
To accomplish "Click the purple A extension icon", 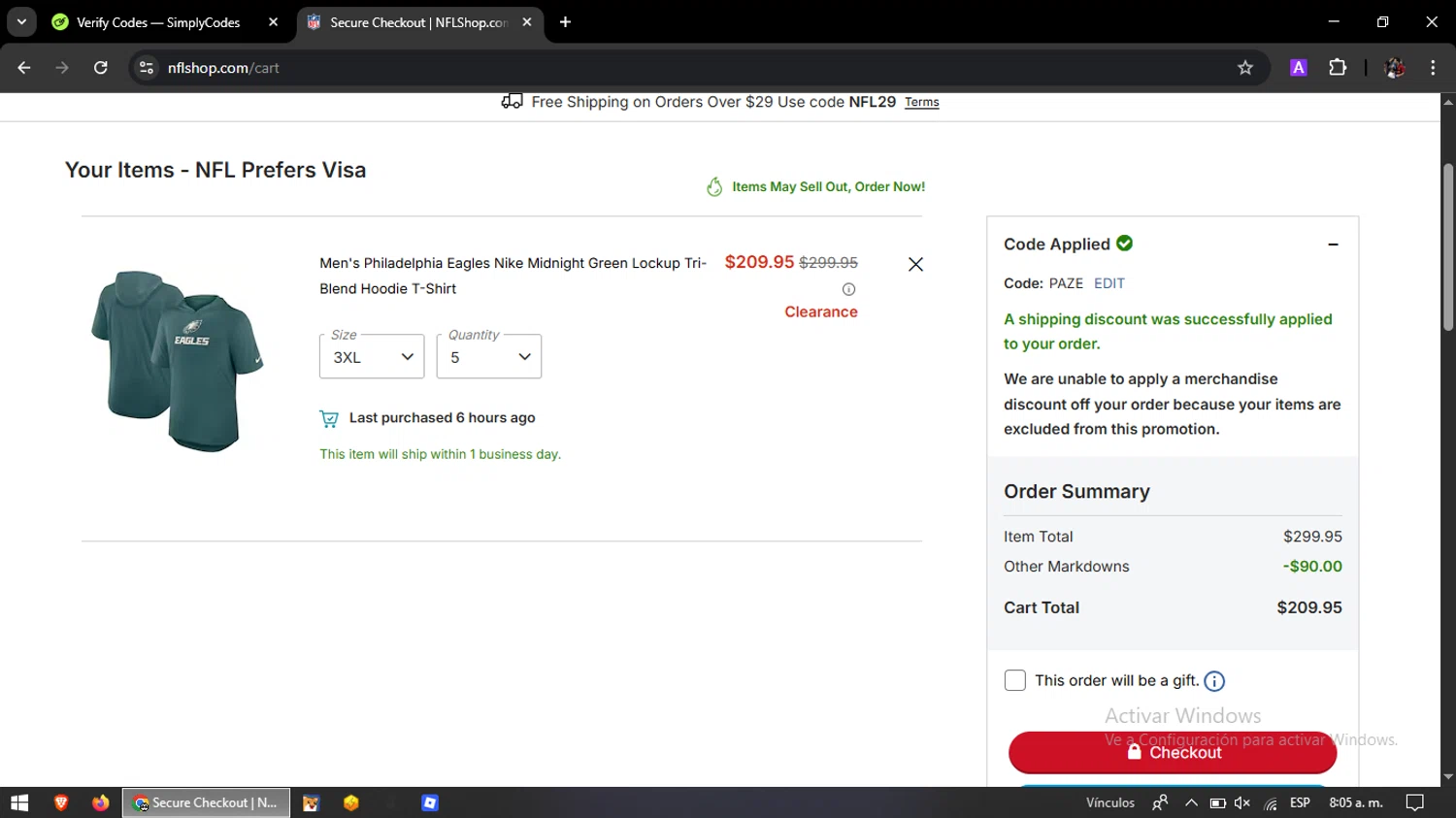I will pyautogui.click(x=1298, y=68).
